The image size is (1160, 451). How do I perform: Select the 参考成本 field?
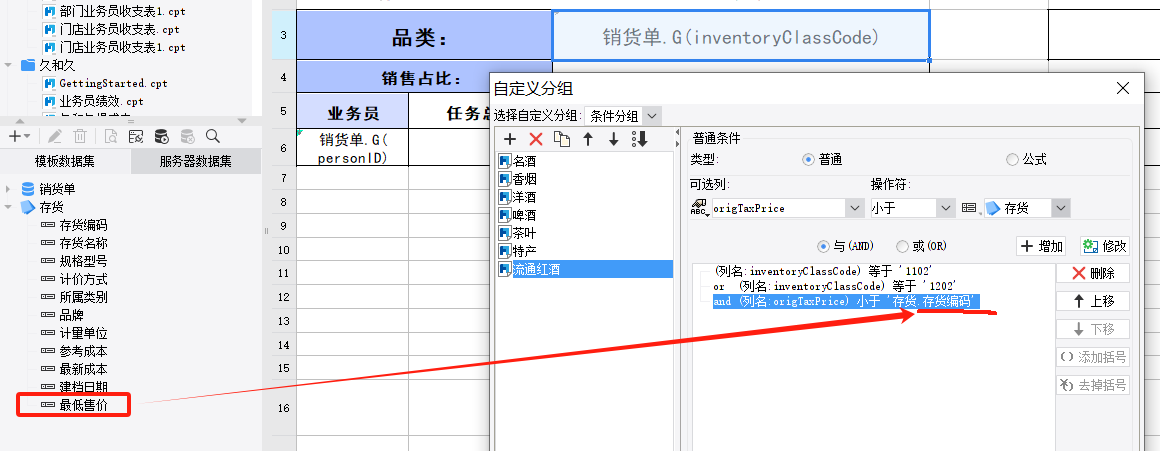(84, 351)
